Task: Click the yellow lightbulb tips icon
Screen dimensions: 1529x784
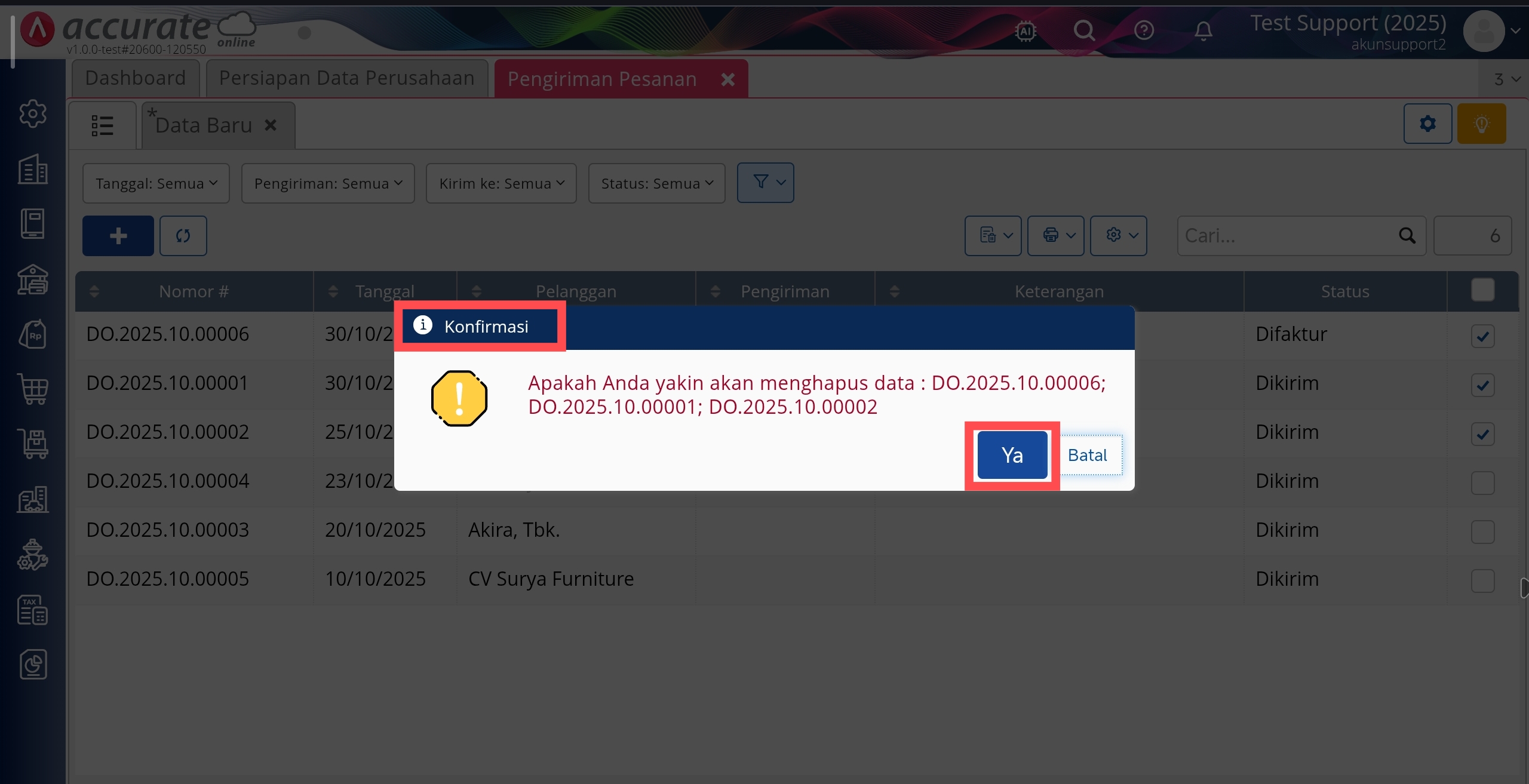Action: click(x=1481, y=124)
